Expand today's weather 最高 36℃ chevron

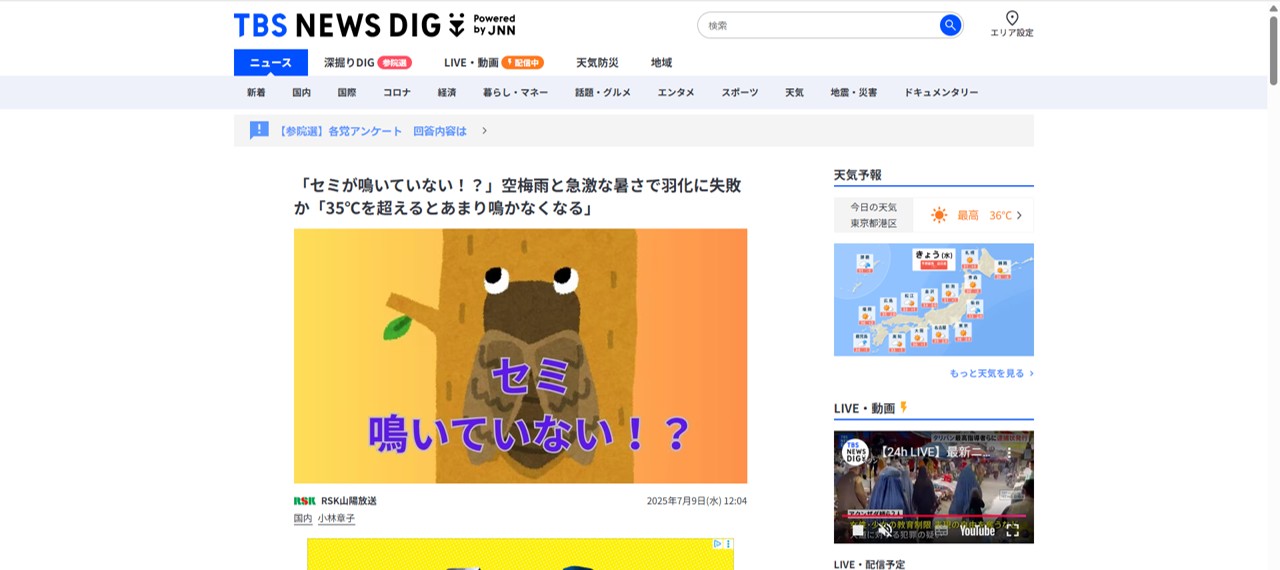click(1019, 215)
